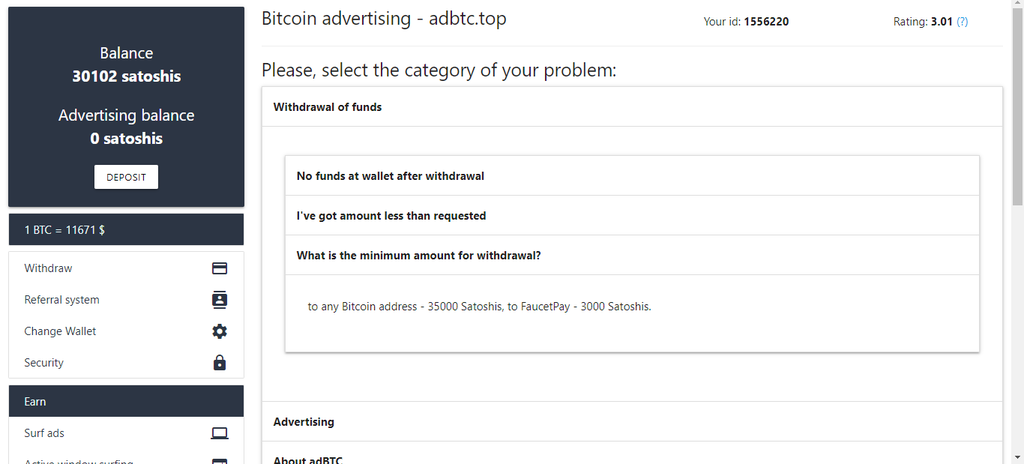Collapse the Withdrawal of funds category
The image size is (1024, 464).
[632, 107]
